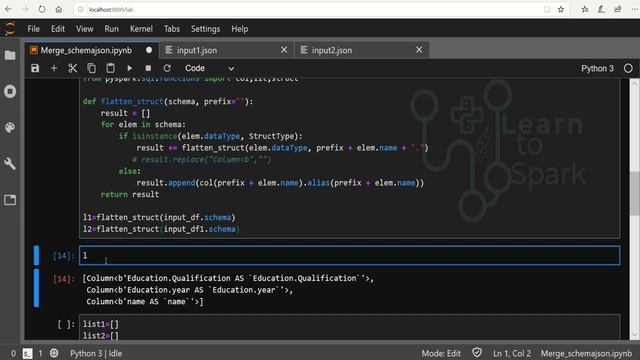Viewport: 640px width, 360px height.
Task: Run the selected cell
Action: (x=129, y=68)
